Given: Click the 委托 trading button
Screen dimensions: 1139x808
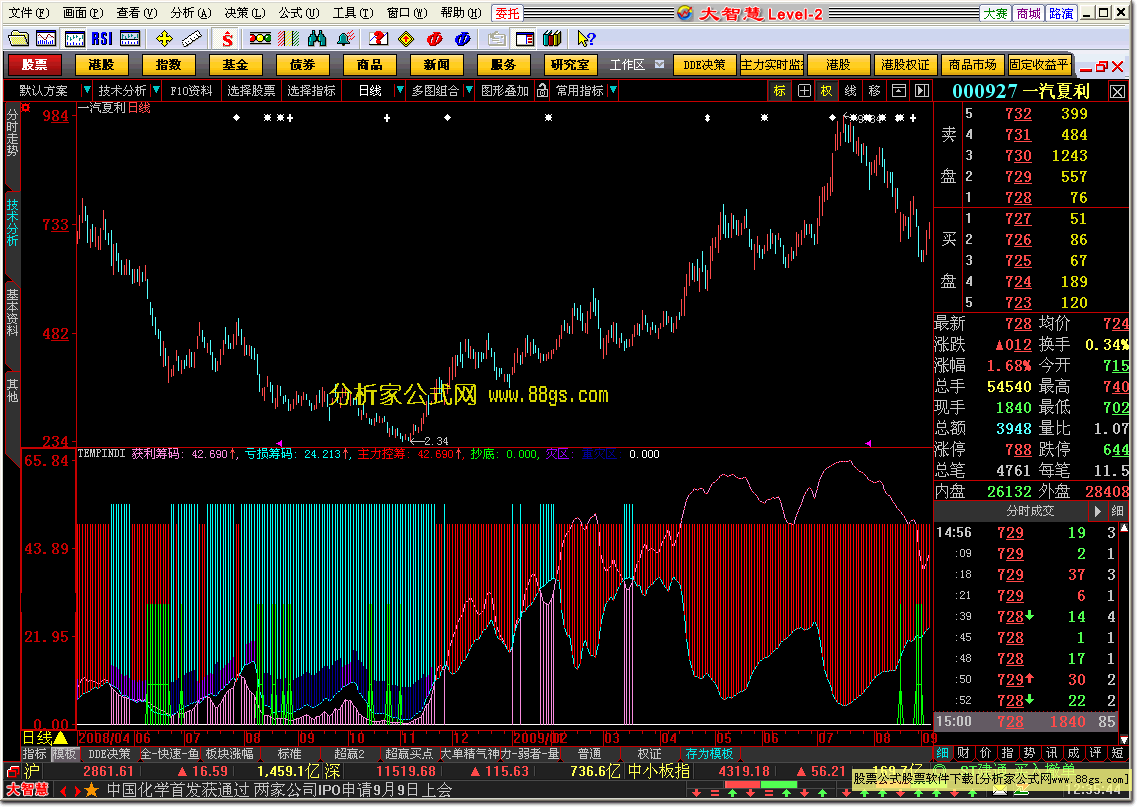Looking at the screenshot, I should [507, 13].
